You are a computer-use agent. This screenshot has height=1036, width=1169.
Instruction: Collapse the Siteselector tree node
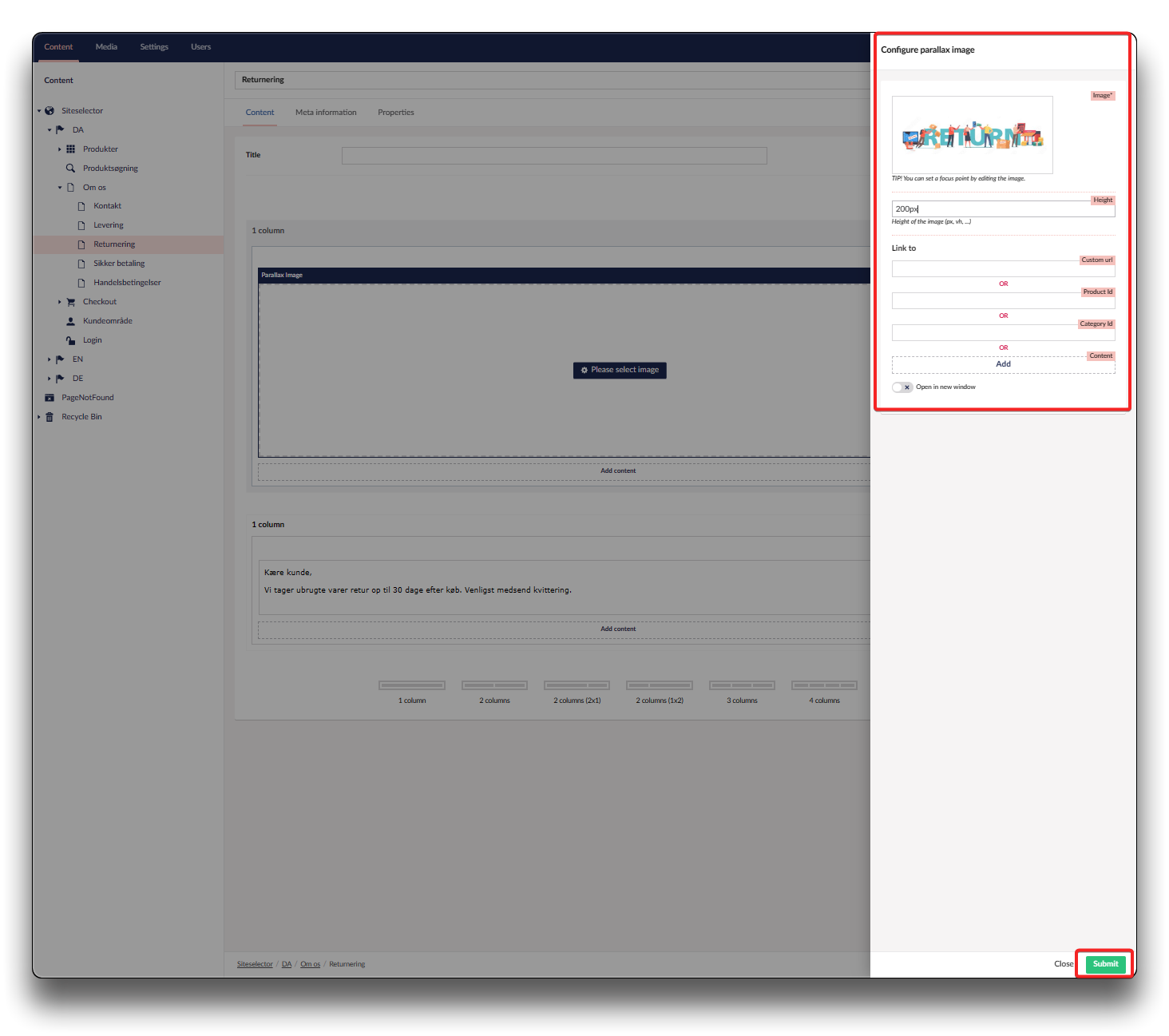38,111
